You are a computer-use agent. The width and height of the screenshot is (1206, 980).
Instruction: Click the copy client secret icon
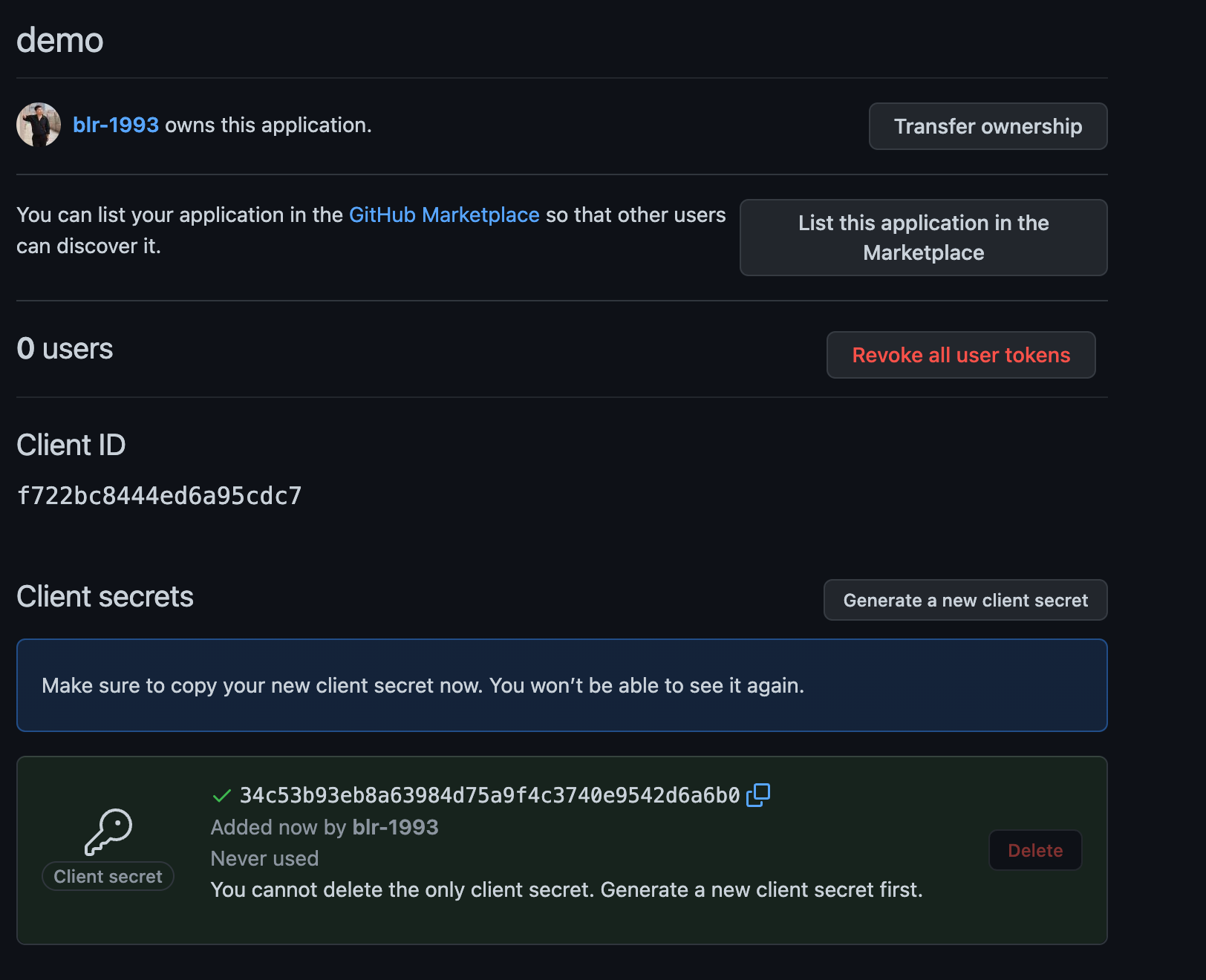758,795
